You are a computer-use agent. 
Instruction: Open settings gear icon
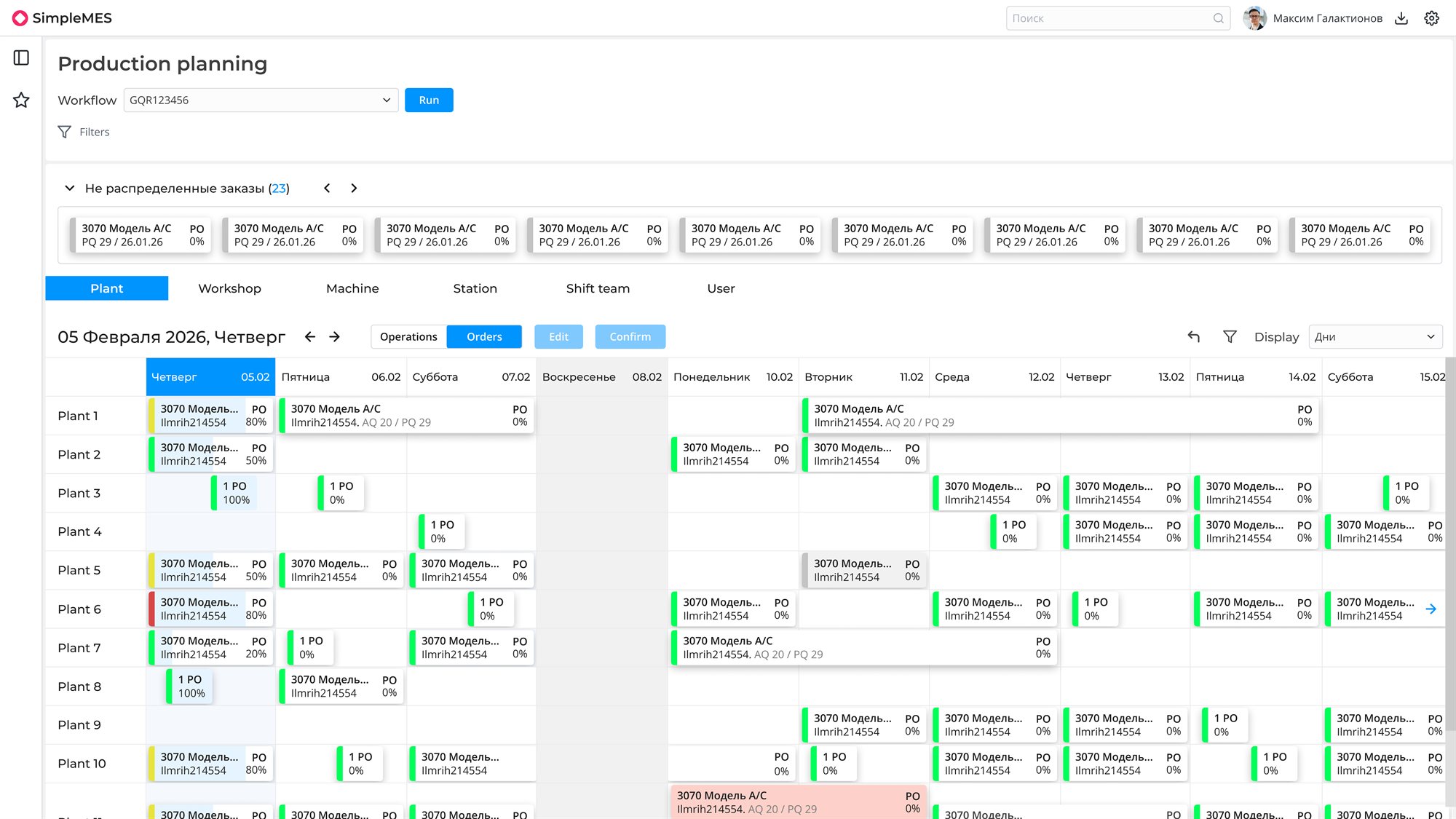point(1432,18)
